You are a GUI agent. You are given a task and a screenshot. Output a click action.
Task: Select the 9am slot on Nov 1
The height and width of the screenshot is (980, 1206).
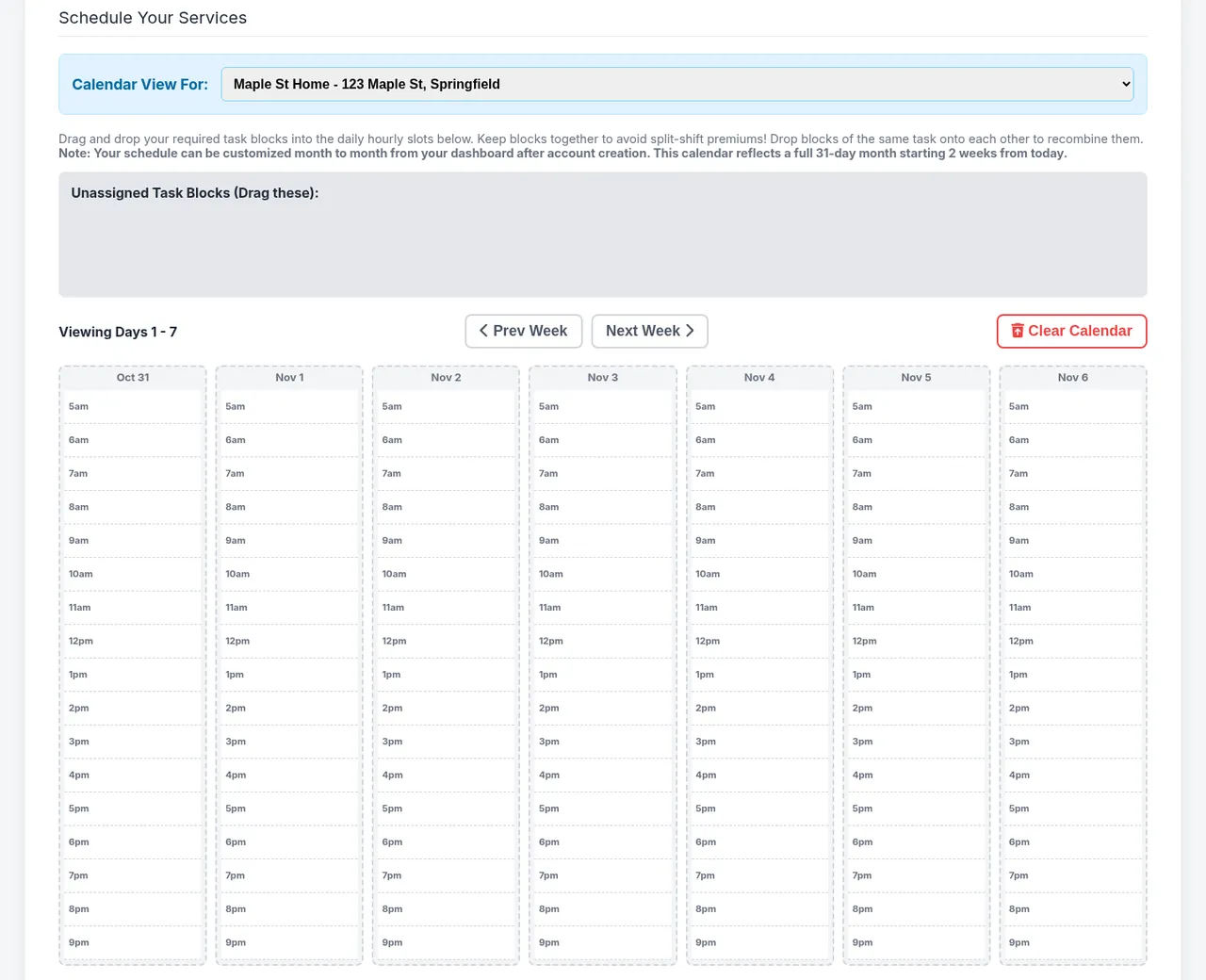289,541
